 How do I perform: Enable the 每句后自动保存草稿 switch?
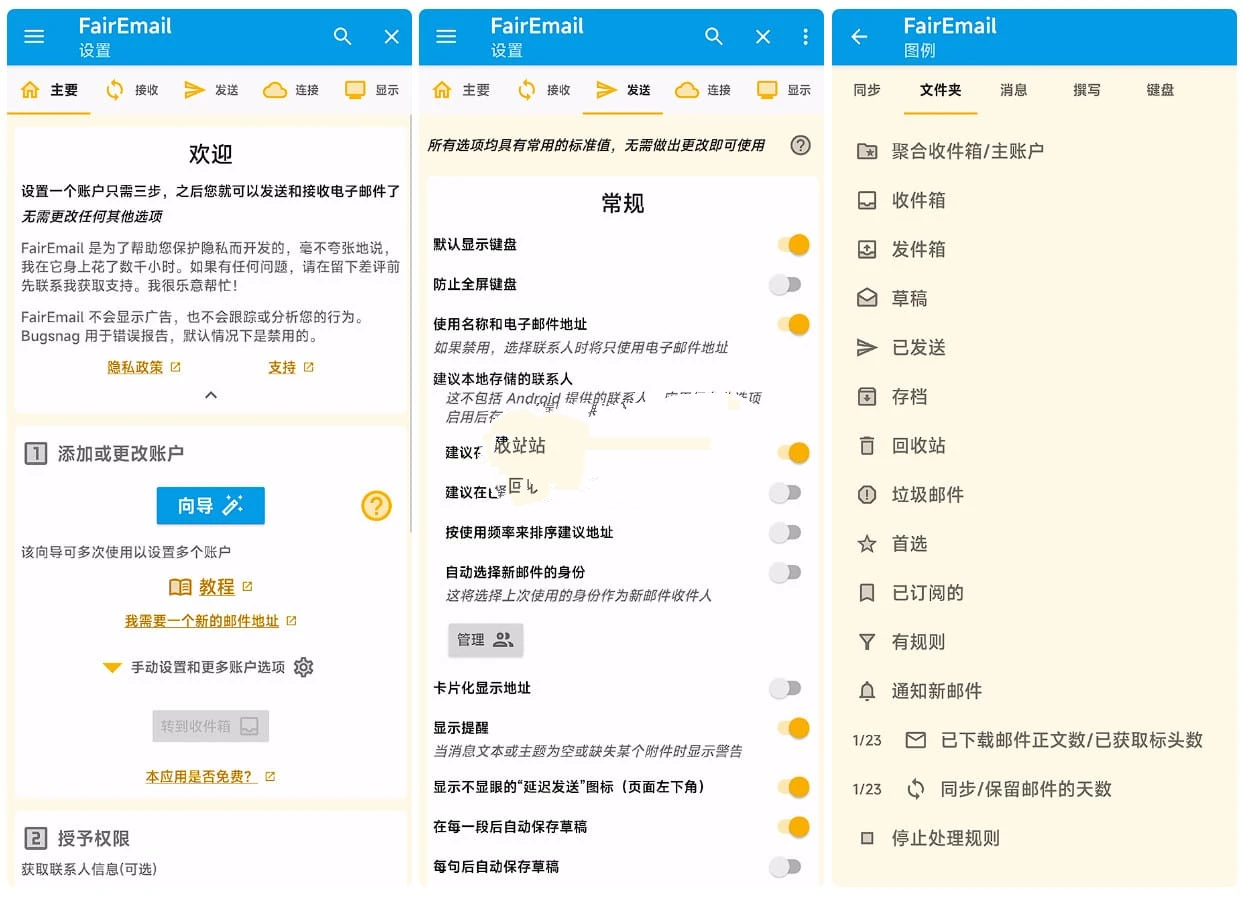786,867
